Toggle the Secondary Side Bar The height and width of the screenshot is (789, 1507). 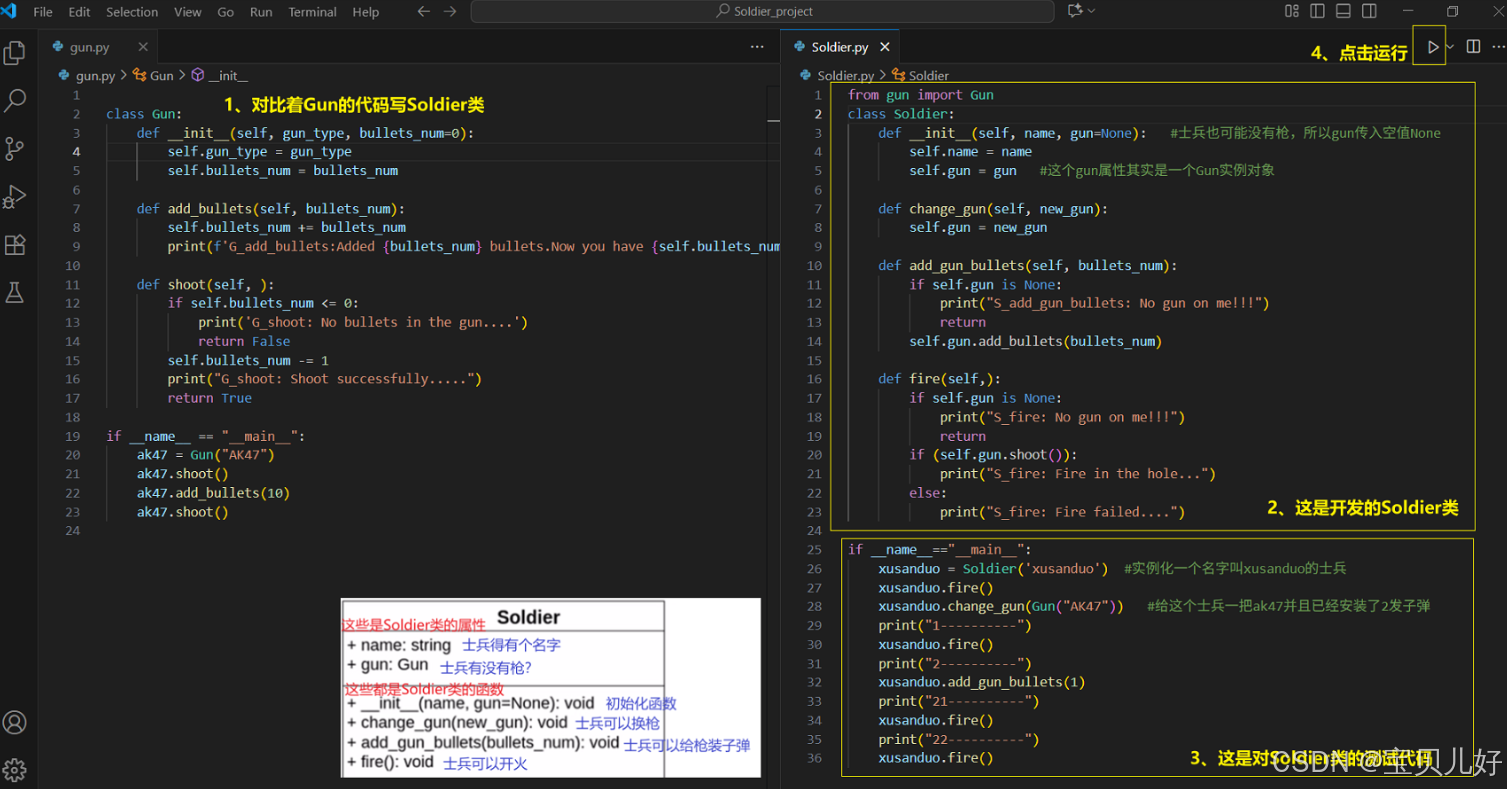[x=1370, y=11]
